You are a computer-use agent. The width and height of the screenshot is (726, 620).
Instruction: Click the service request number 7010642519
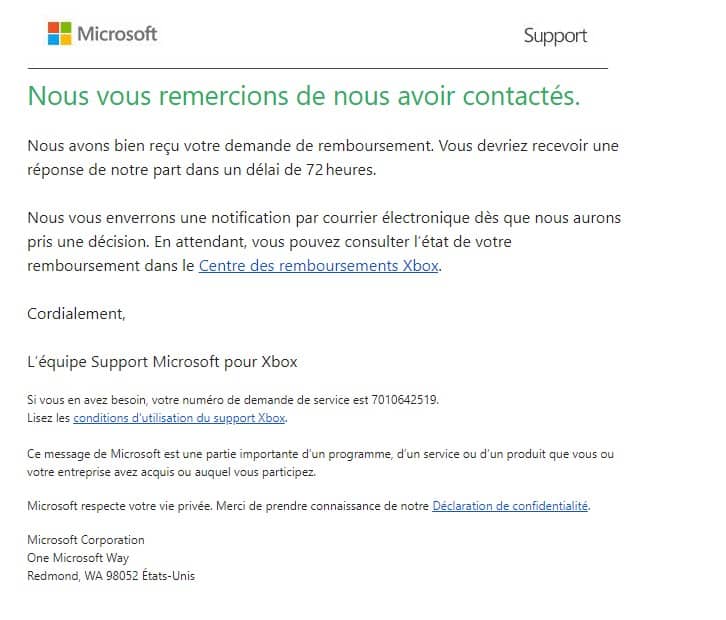click(x=404, y=400)
